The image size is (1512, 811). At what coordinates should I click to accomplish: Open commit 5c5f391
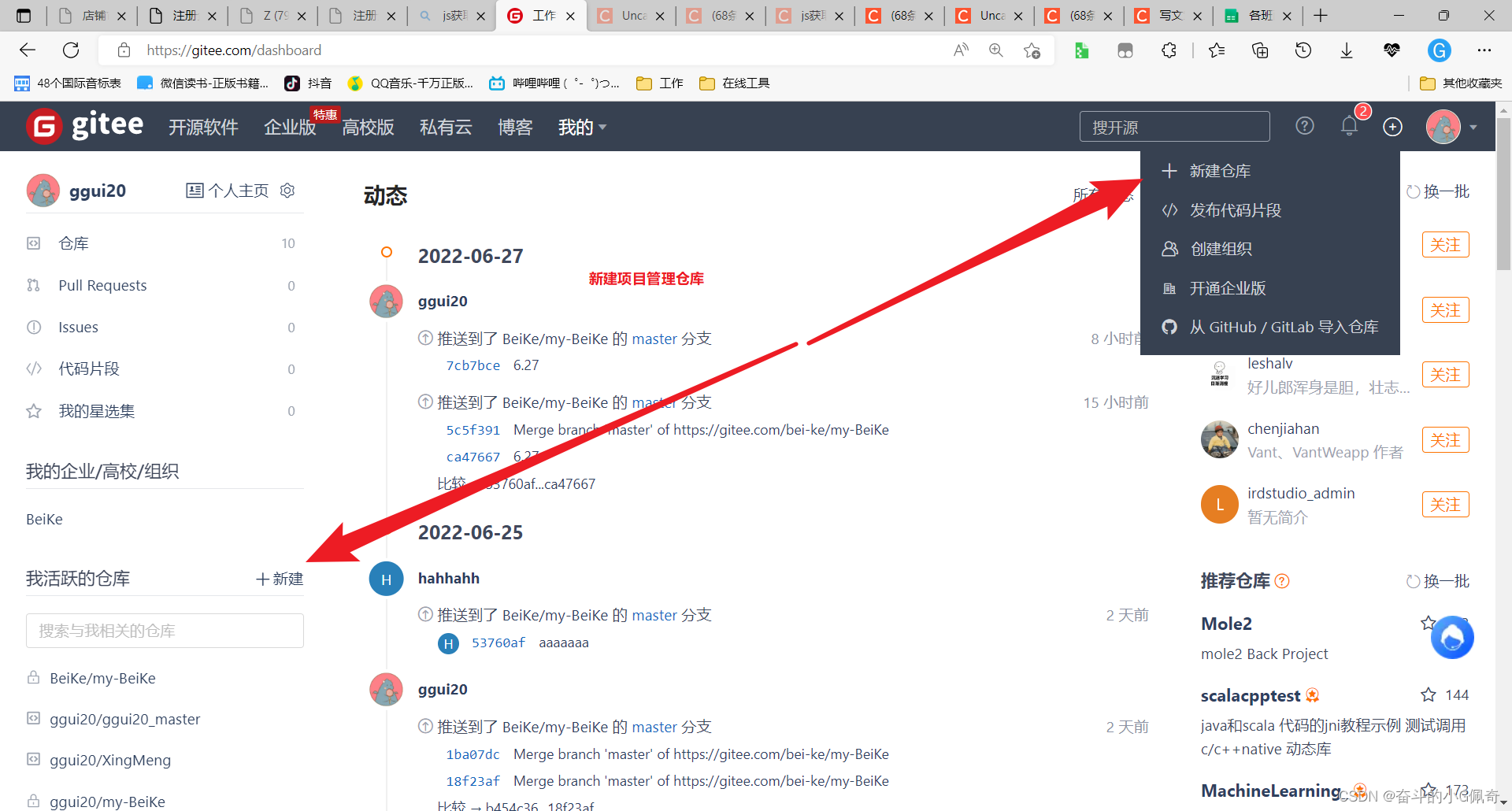[x=472, y=430]
